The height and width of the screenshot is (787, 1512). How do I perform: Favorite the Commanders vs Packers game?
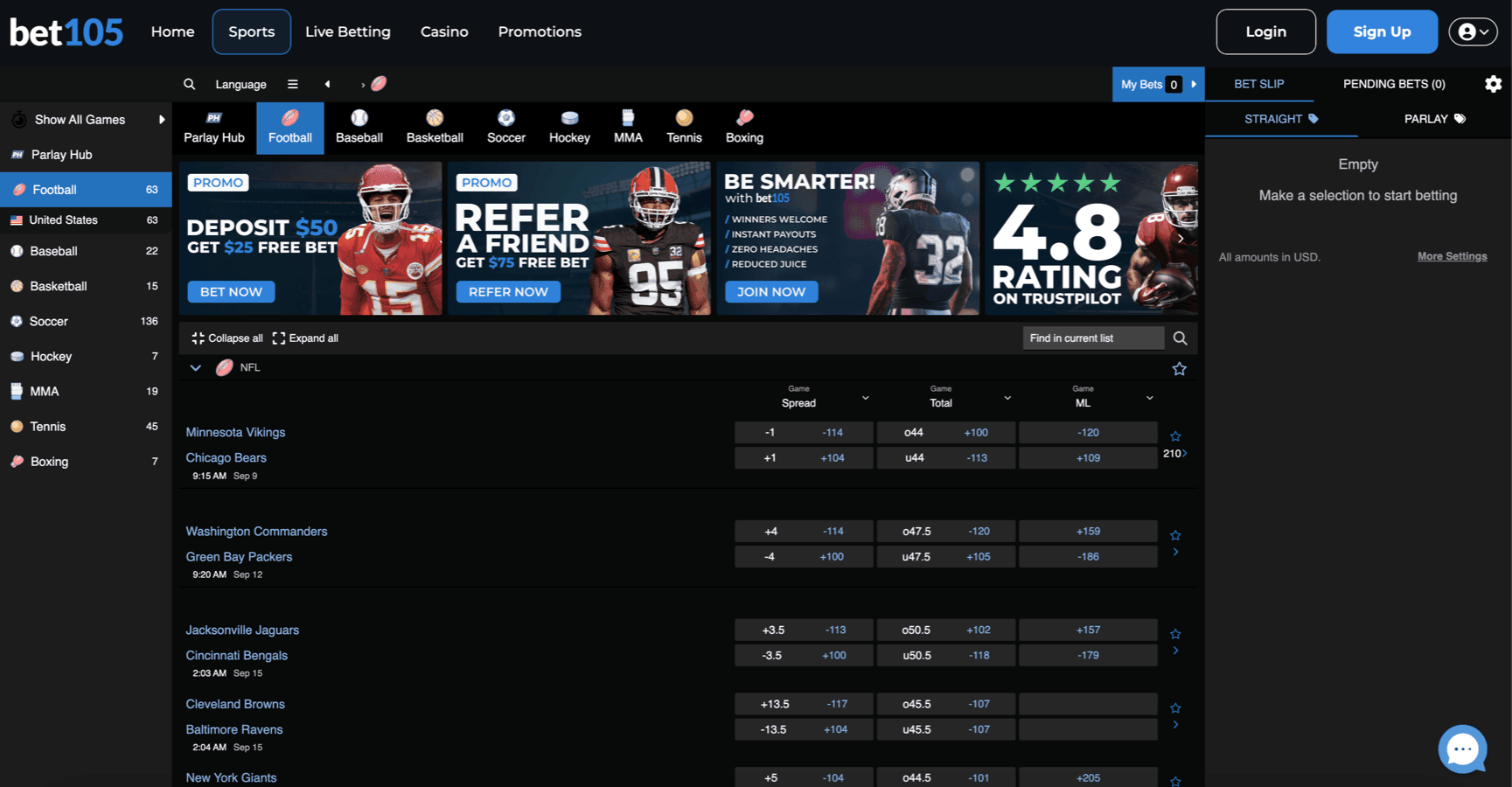coord(1175,534)
